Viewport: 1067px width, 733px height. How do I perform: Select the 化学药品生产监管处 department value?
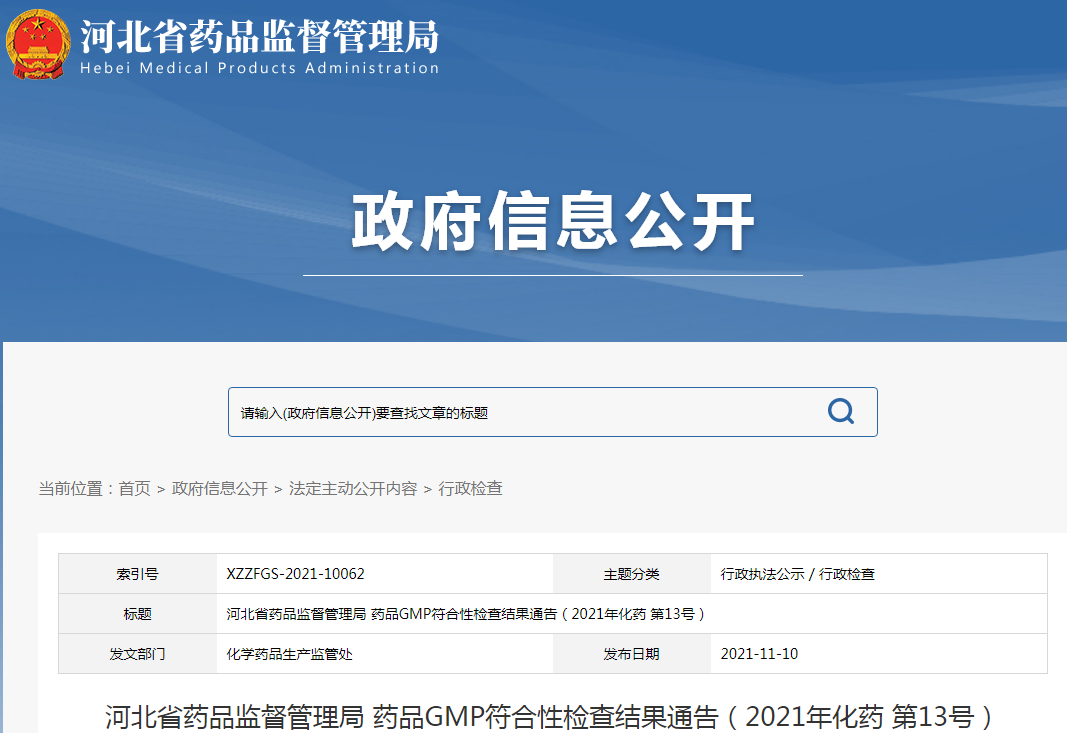click(x=289, y=654)
